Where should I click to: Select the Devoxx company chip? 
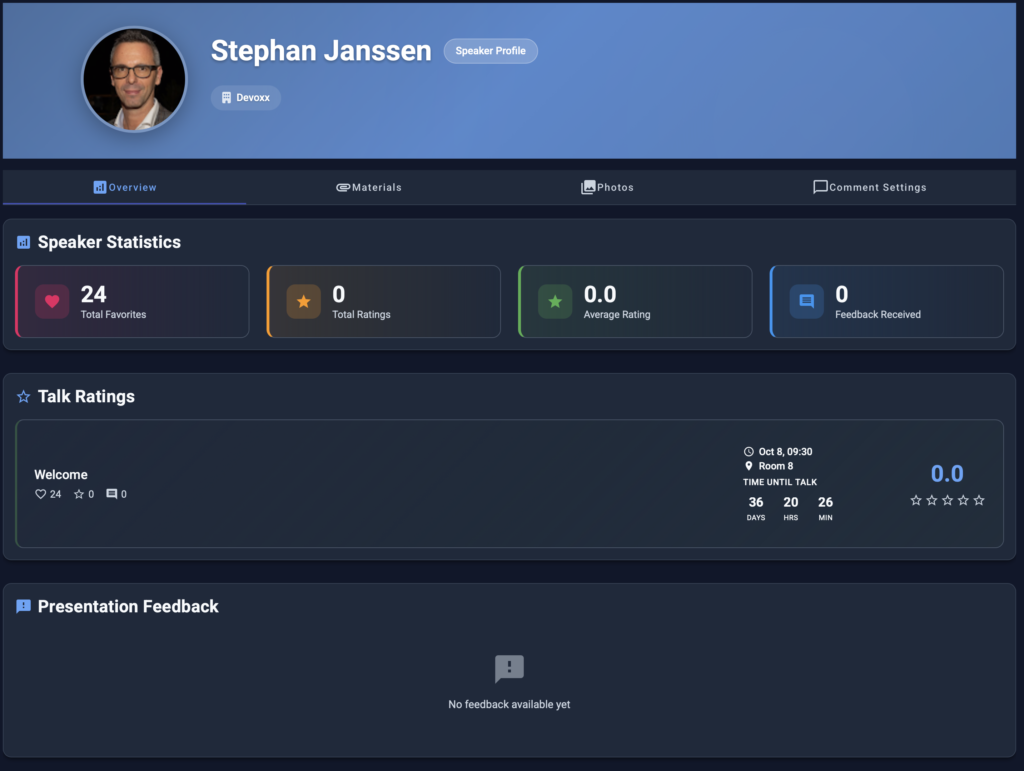point(246,97)
